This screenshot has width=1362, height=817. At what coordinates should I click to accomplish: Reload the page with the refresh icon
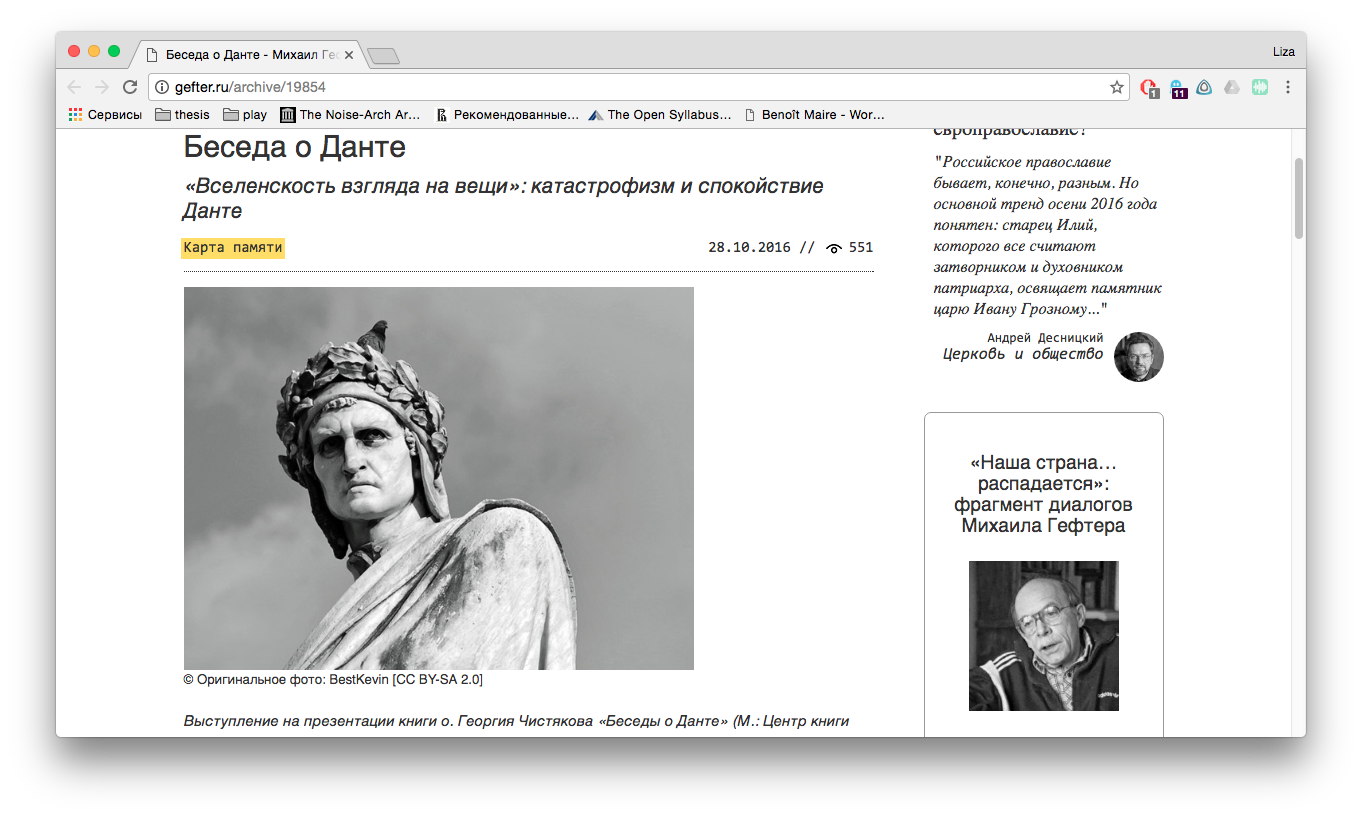(x=130, y=87)
